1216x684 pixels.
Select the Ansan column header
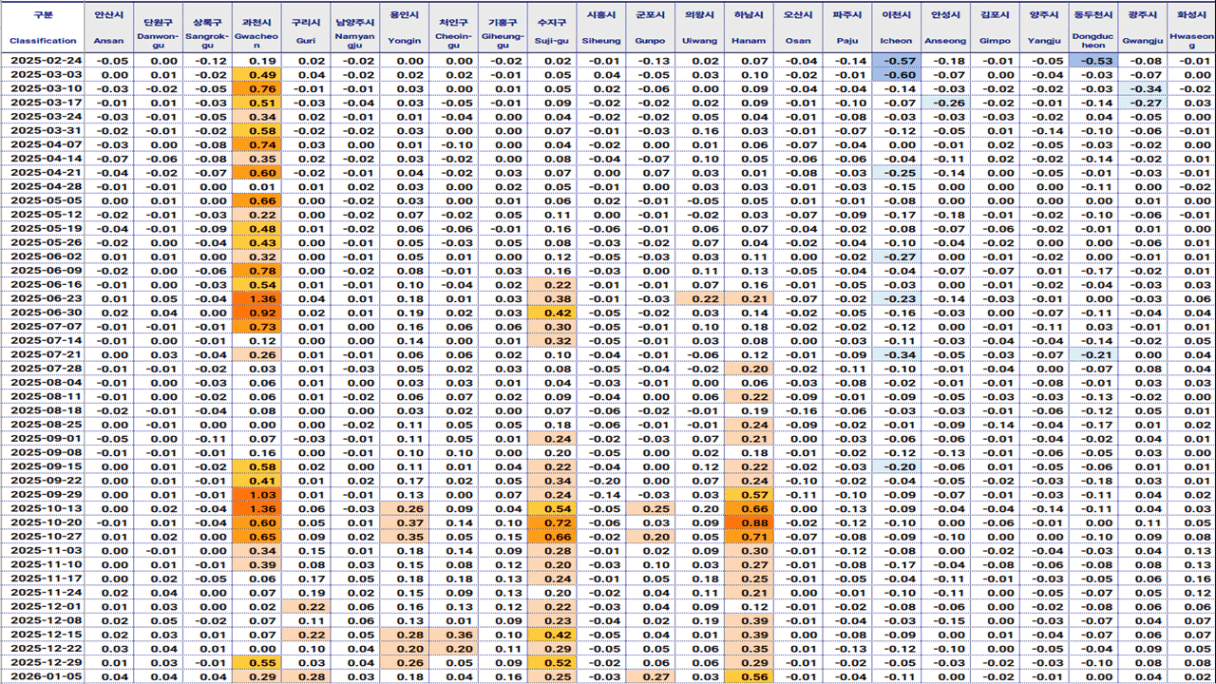point(109,28)
